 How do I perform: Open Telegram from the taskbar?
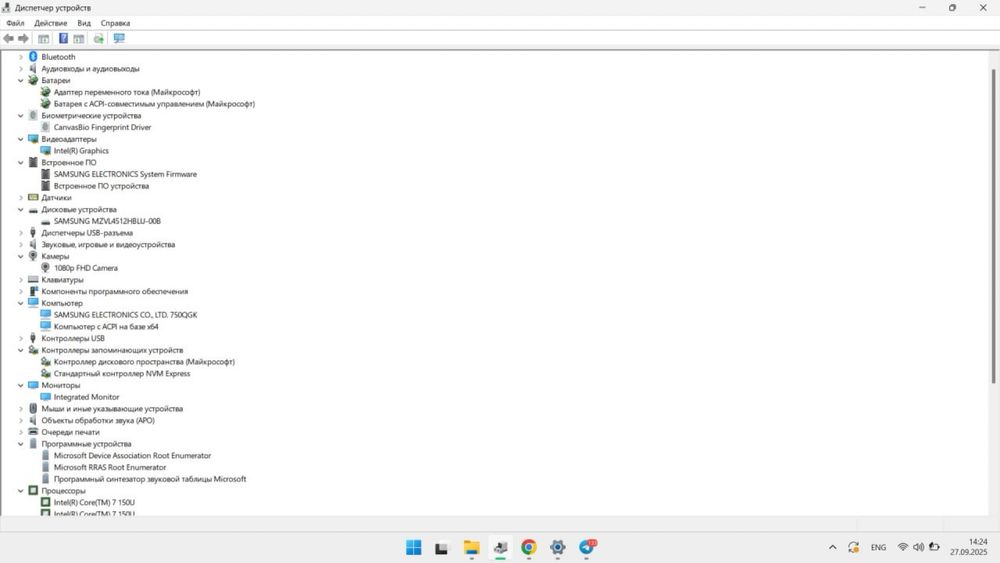point(587,547)
